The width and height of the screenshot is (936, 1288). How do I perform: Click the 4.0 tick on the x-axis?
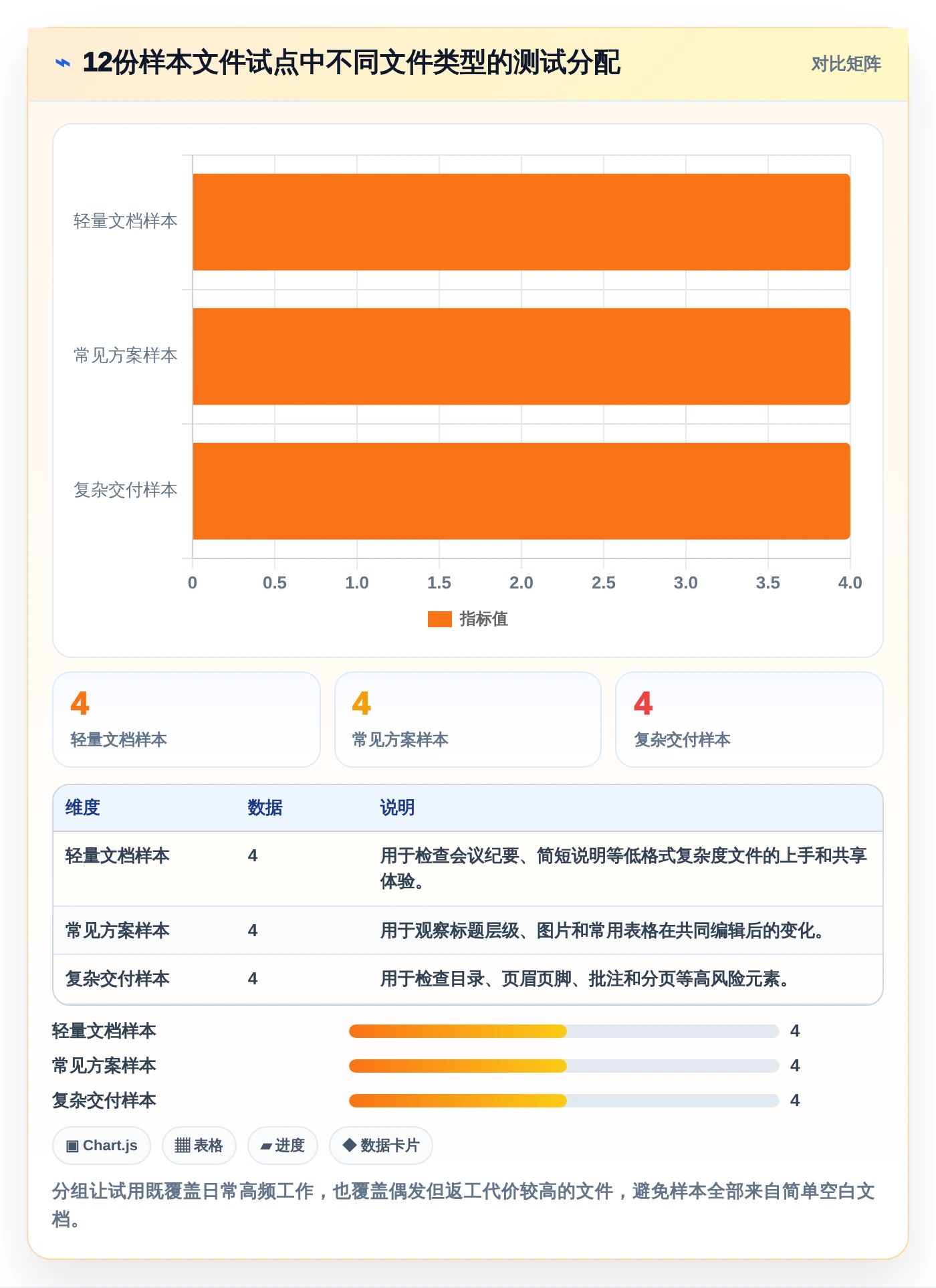point(850,583)
